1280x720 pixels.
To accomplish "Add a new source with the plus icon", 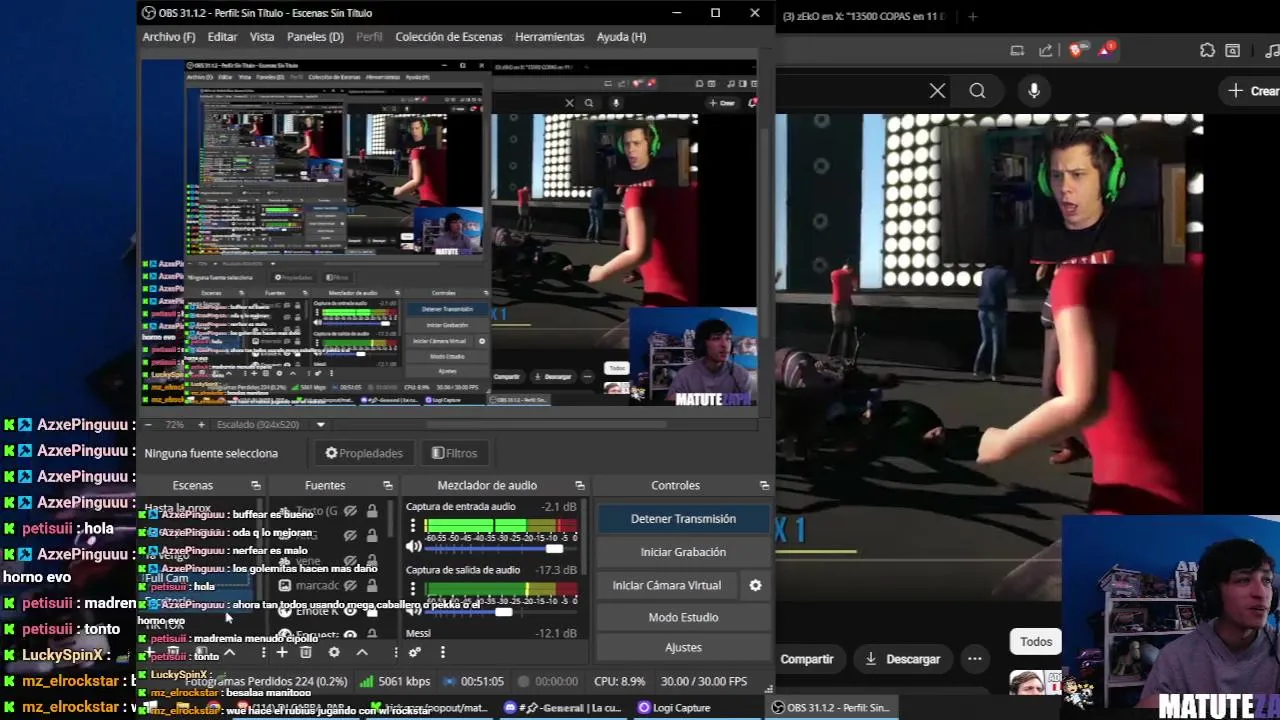I will [282, 652].
